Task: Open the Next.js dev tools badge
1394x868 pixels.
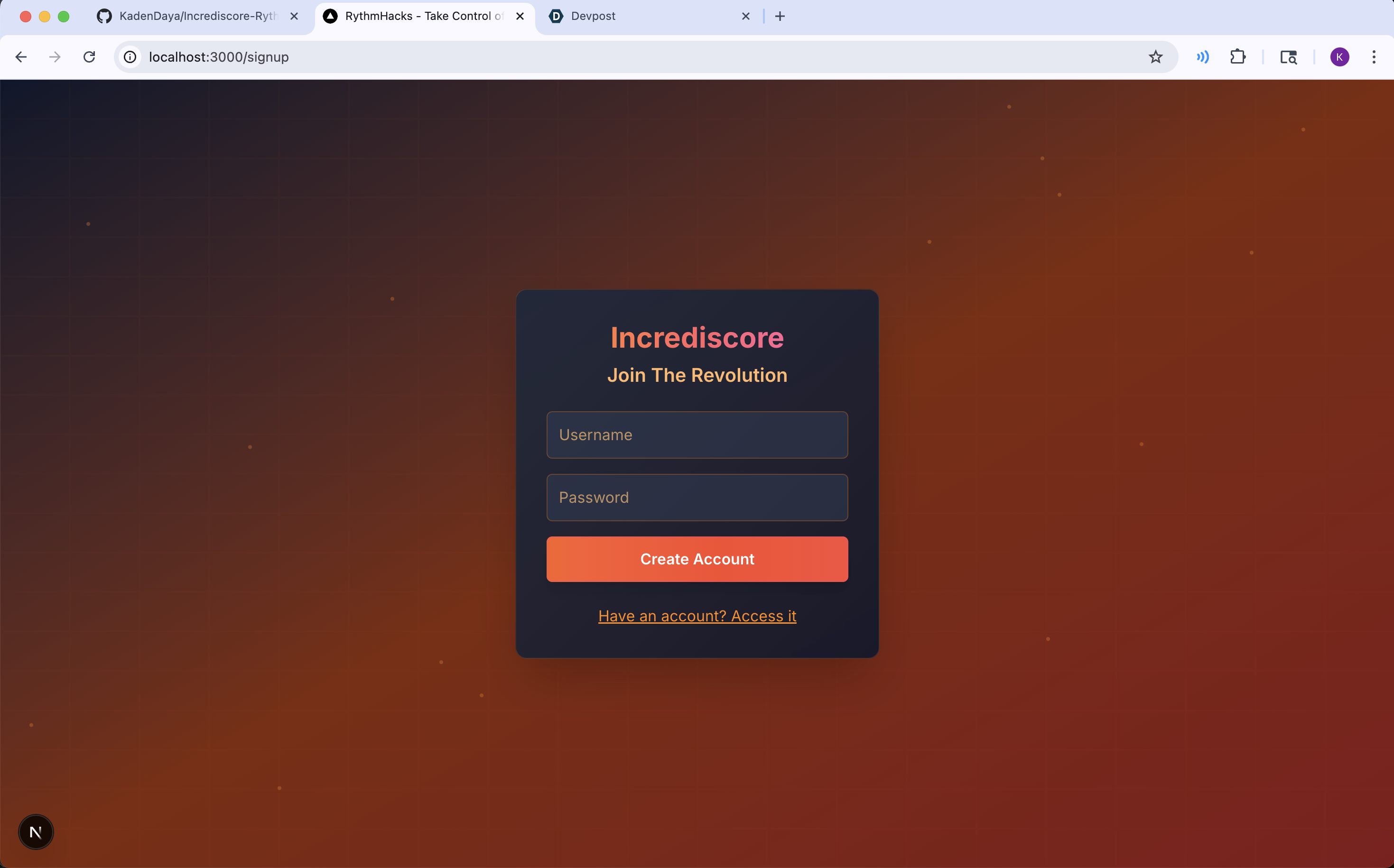Action: (36, 832)
